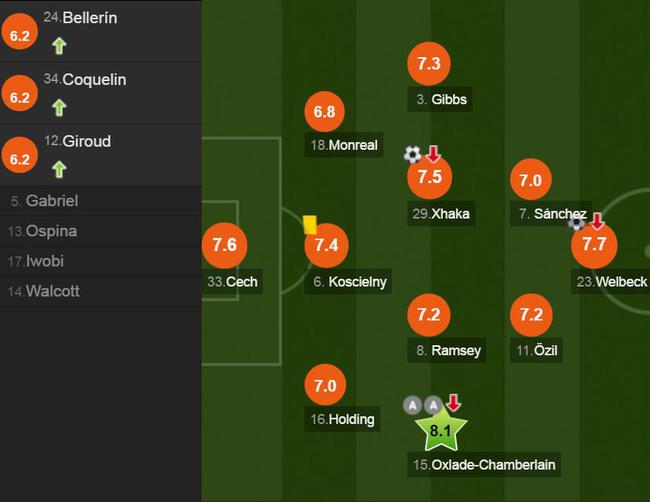Click the red arrow beside Oxlade-Chamberlain's assist badges

point(454,403)
